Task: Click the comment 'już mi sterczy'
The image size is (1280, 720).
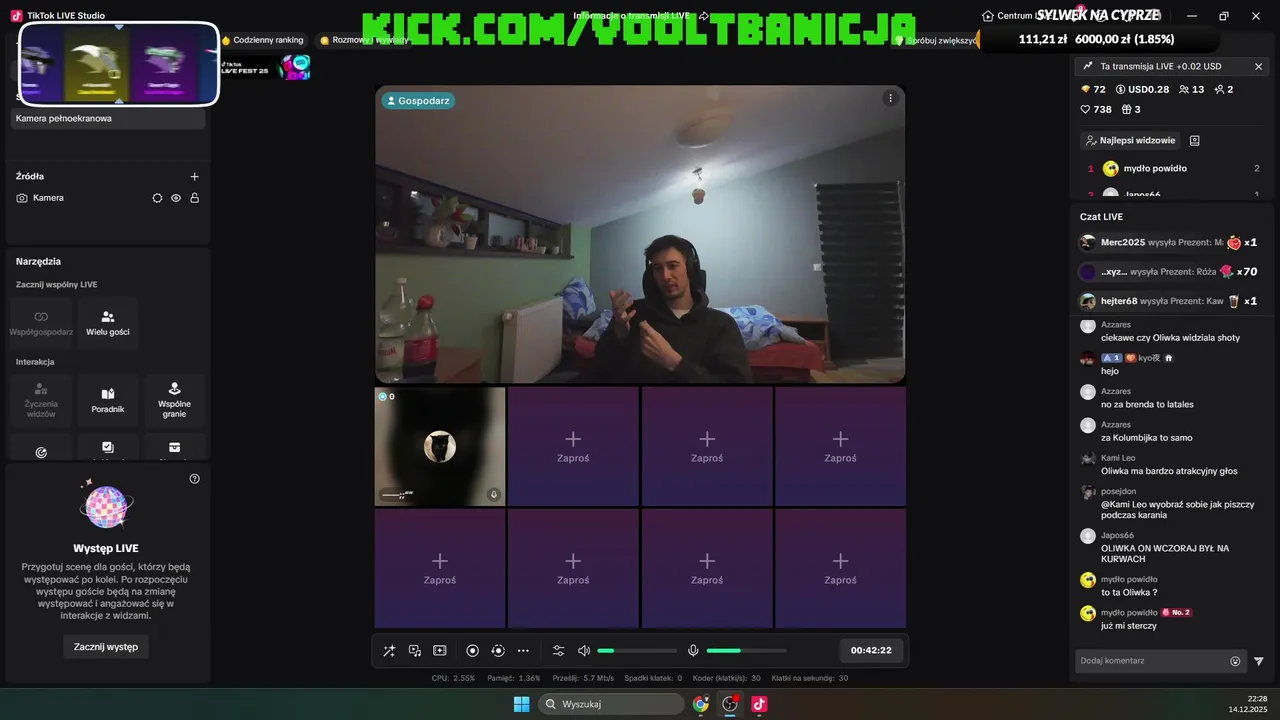Action: (1128, 626)
